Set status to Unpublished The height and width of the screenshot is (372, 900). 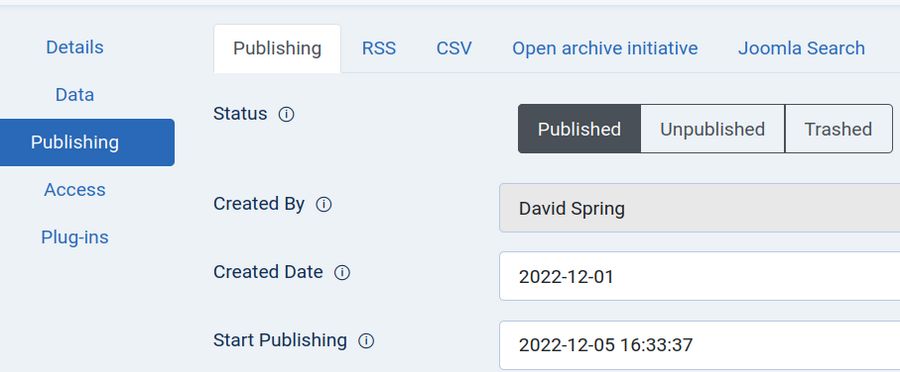(x=712, y=129)
